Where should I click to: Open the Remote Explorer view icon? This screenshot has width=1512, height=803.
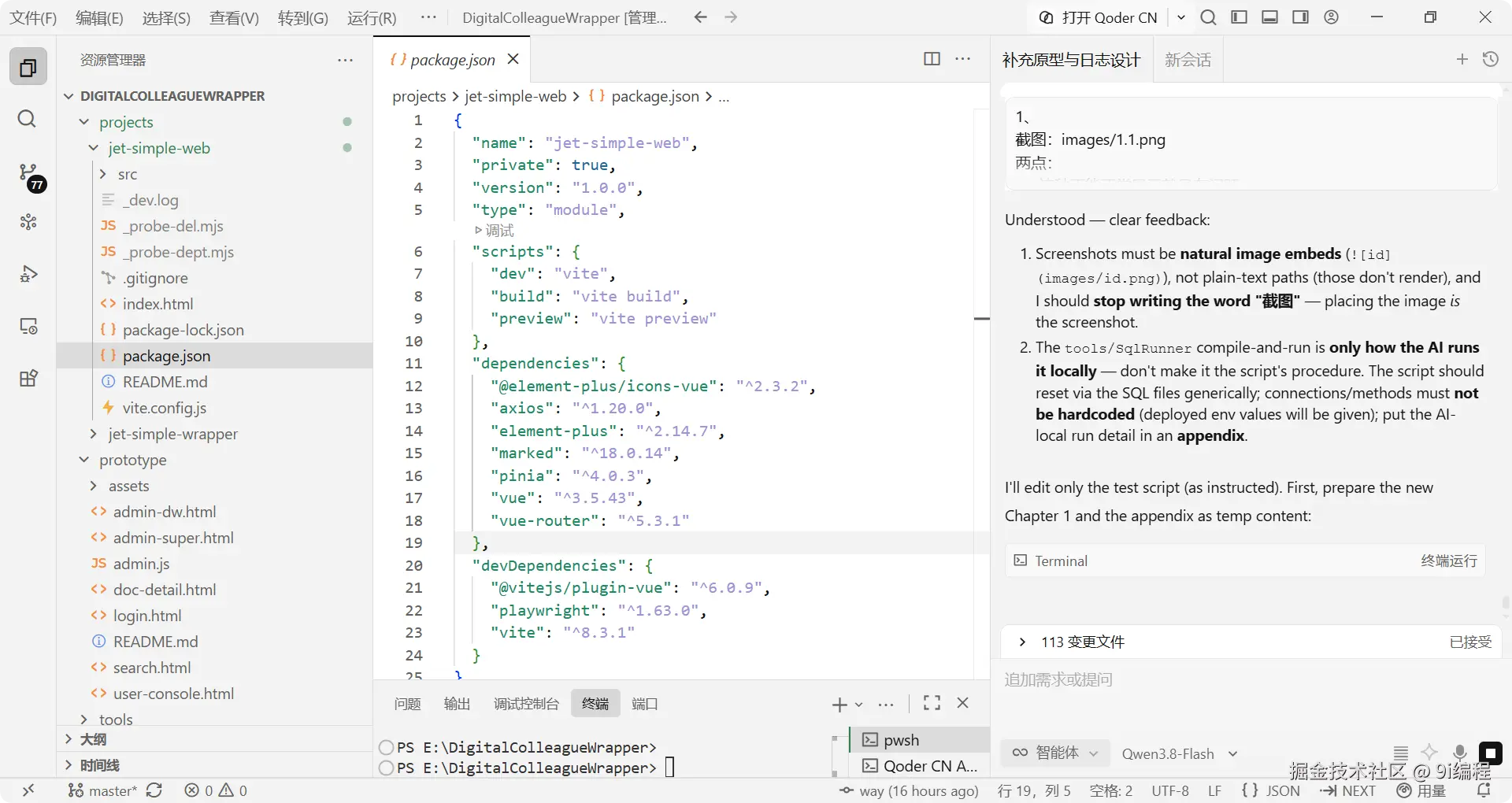click(x=28, y=326)
